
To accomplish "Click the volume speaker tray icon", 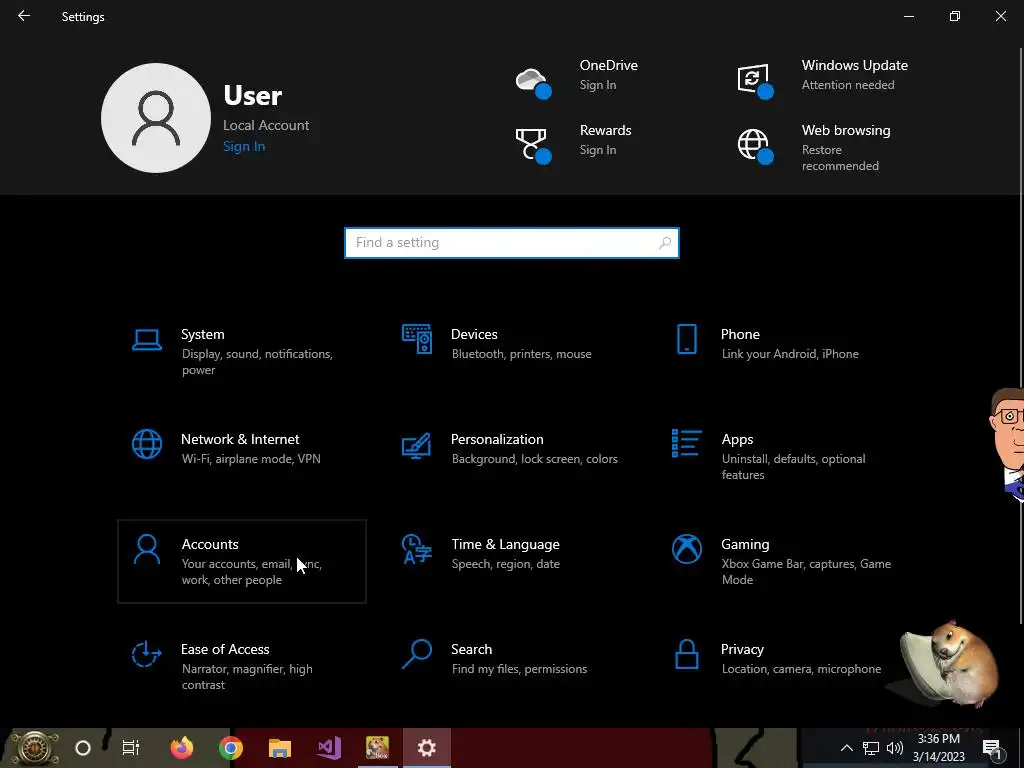I will (895, 748).
